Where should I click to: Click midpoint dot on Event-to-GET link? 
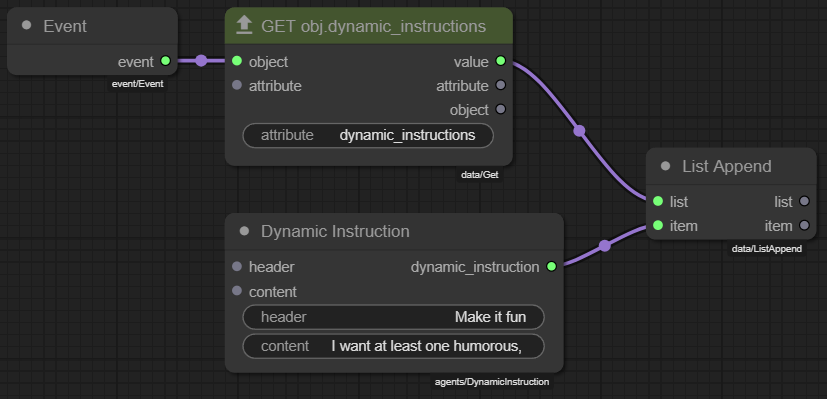coord(201,61)
